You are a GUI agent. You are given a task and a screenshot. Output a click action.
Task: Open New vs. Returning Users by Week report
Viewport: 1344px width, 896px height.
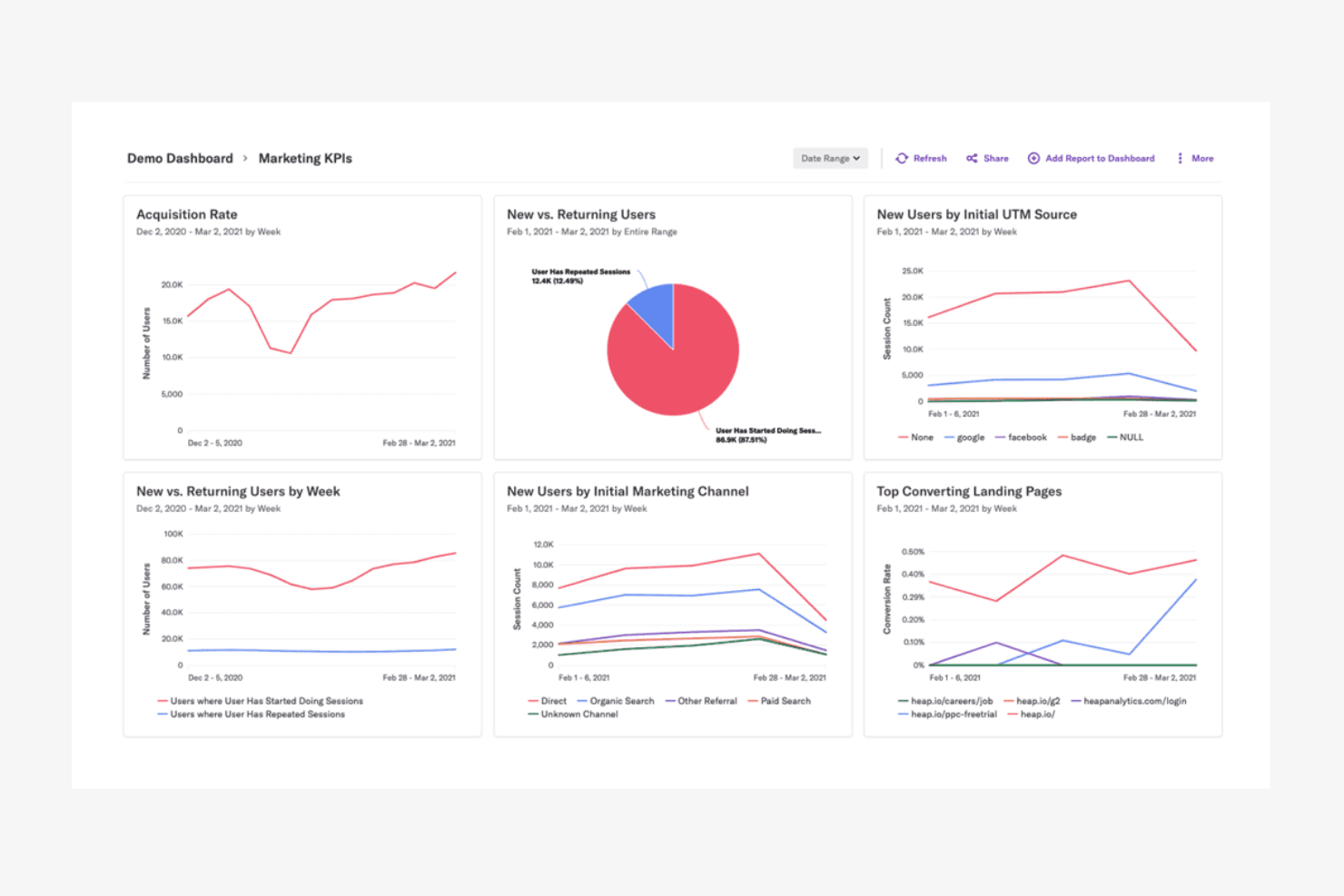click(238, 491)
